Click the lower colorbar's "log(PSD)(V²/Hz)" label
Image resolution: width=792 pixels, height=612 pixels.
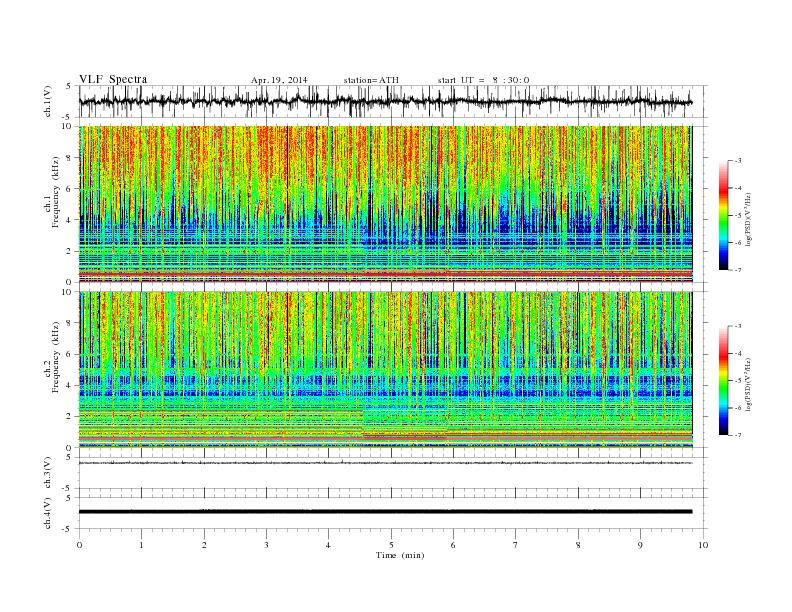tap(748, 383)
